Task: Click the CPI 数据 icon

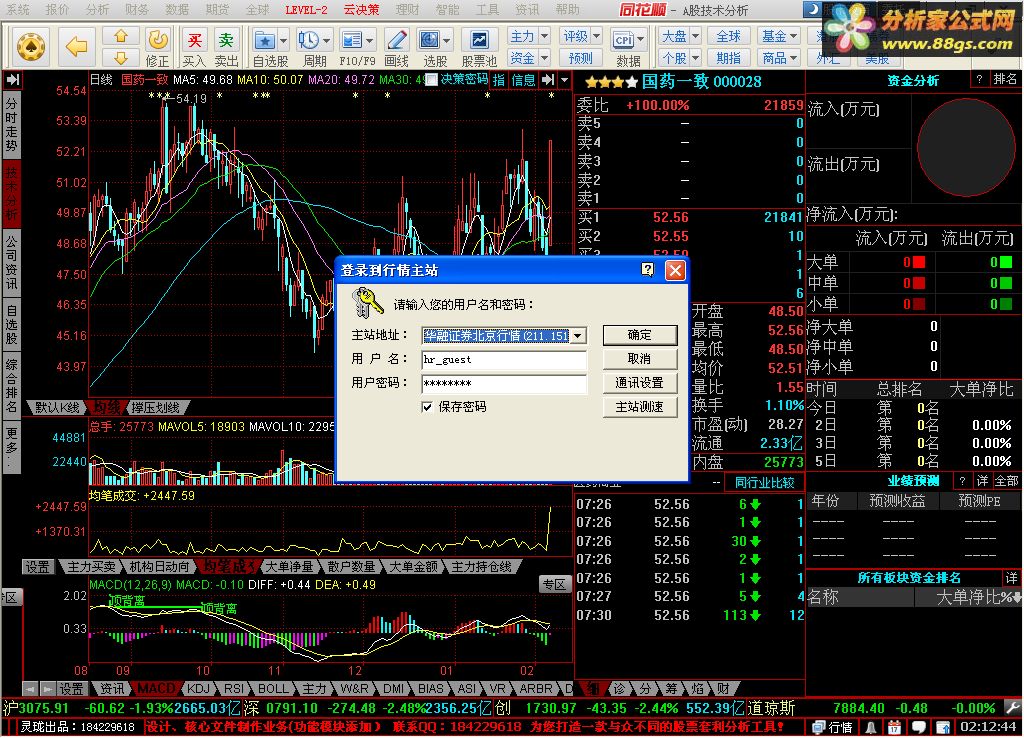Action: coord(623,40)
